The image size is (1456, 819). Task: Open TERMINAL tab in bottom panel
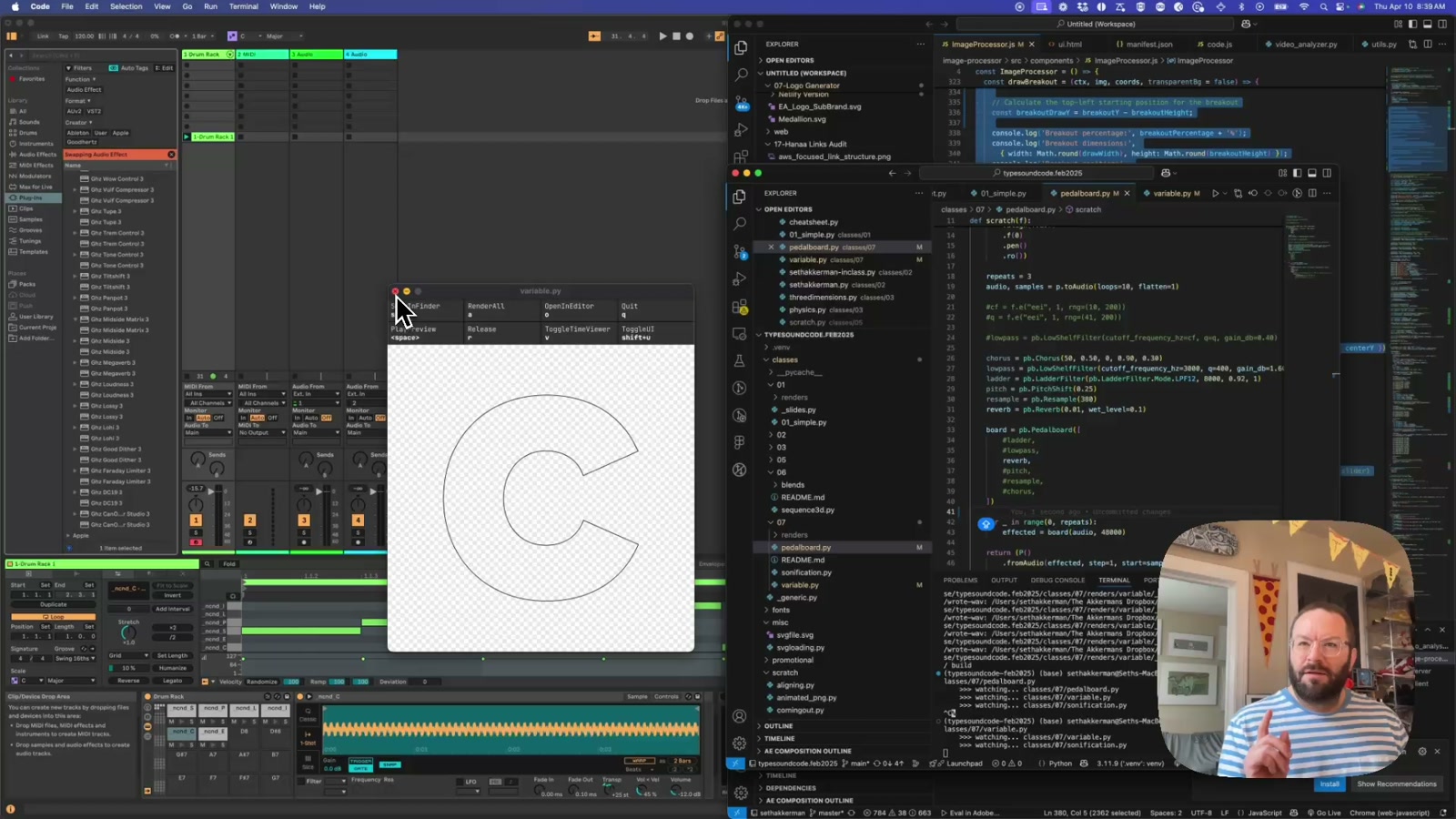(1113, 580)
